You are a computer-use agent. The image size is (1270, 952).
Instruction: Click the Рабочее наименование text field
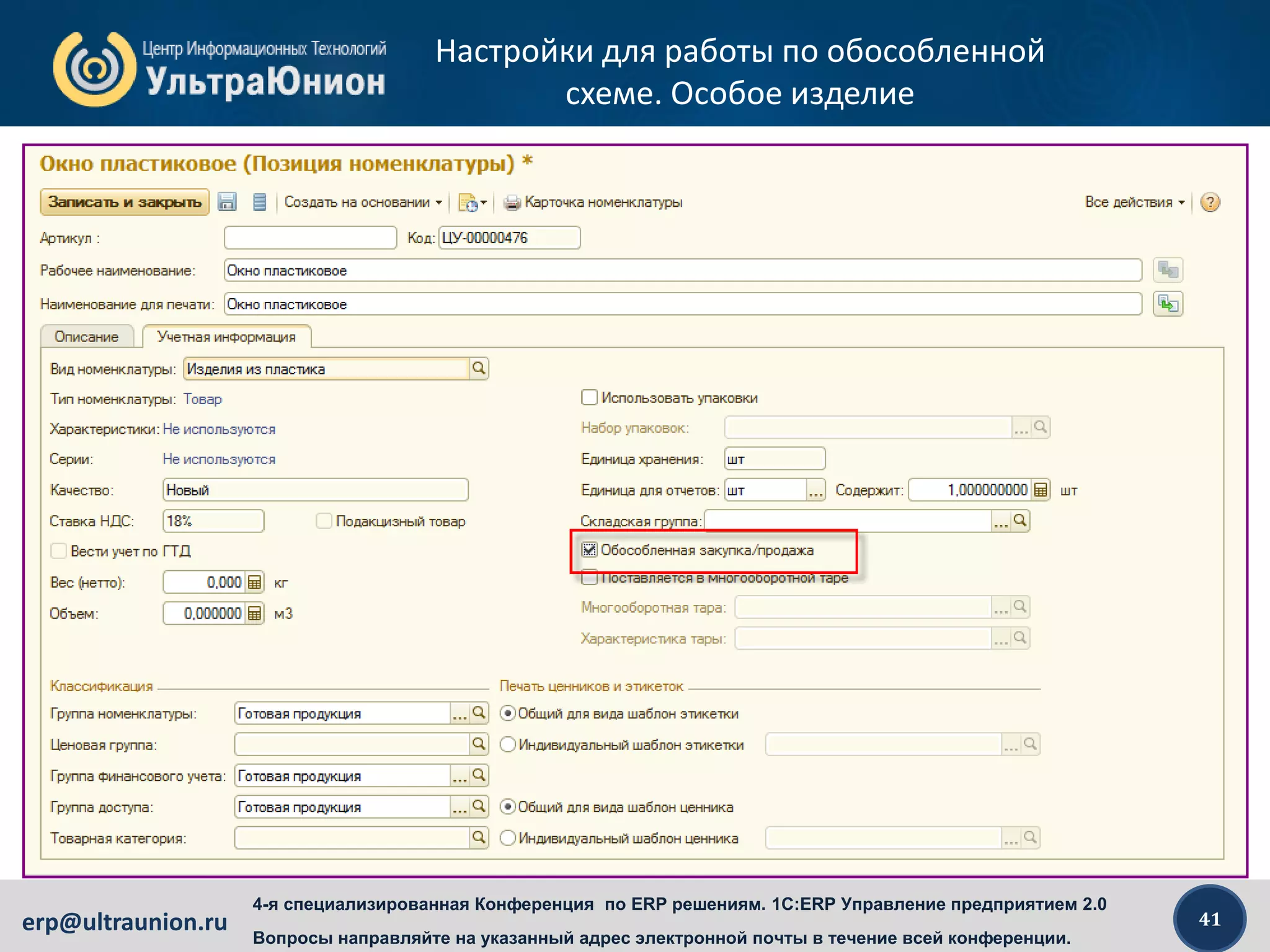coord(683,270)
